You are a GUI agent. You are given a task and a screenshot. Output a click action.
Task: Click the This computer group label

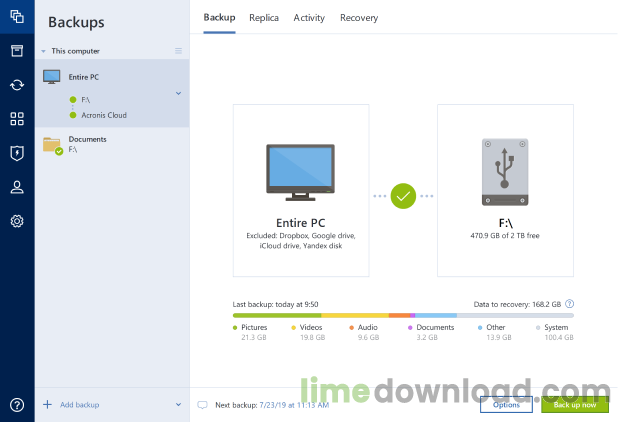(75, 51)
